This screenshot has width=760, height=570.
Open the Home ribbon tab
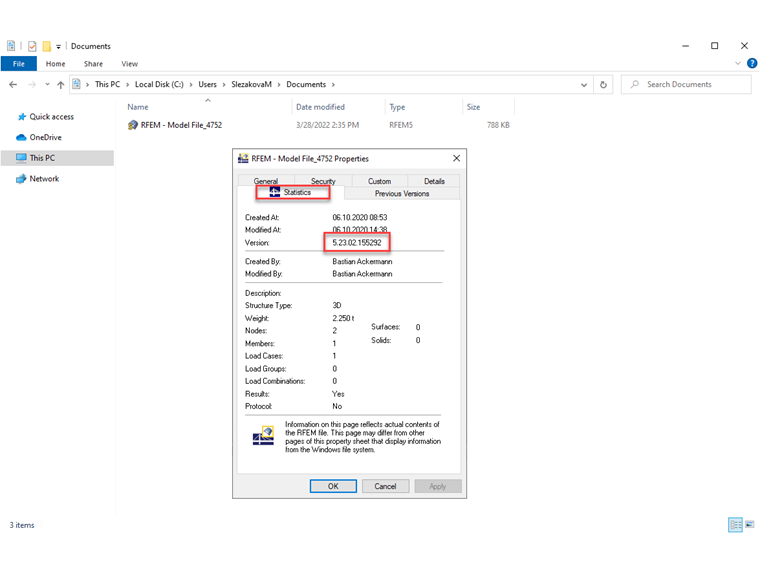55,64
